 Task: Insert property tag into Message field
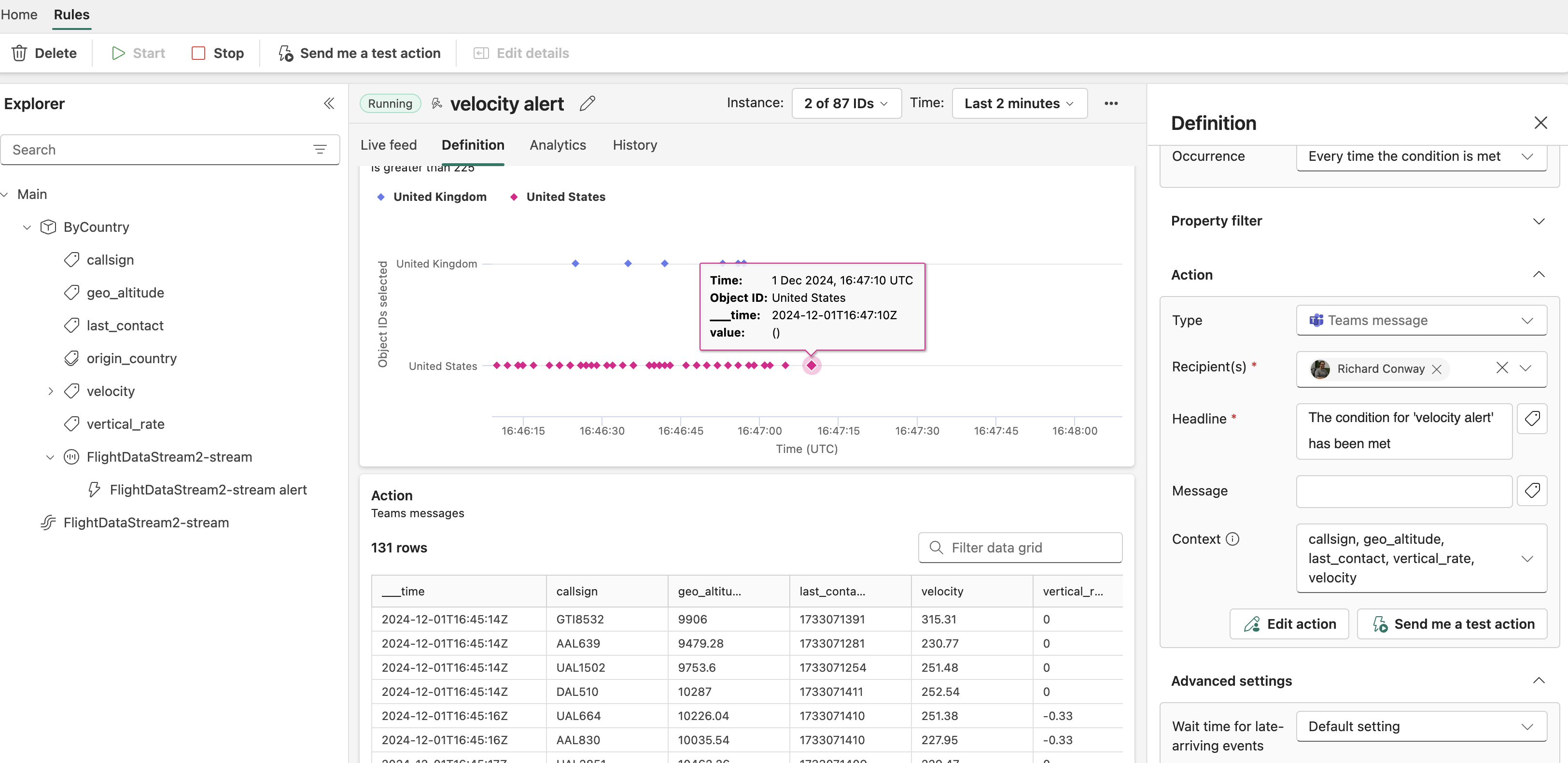(x=1532, y=490)
